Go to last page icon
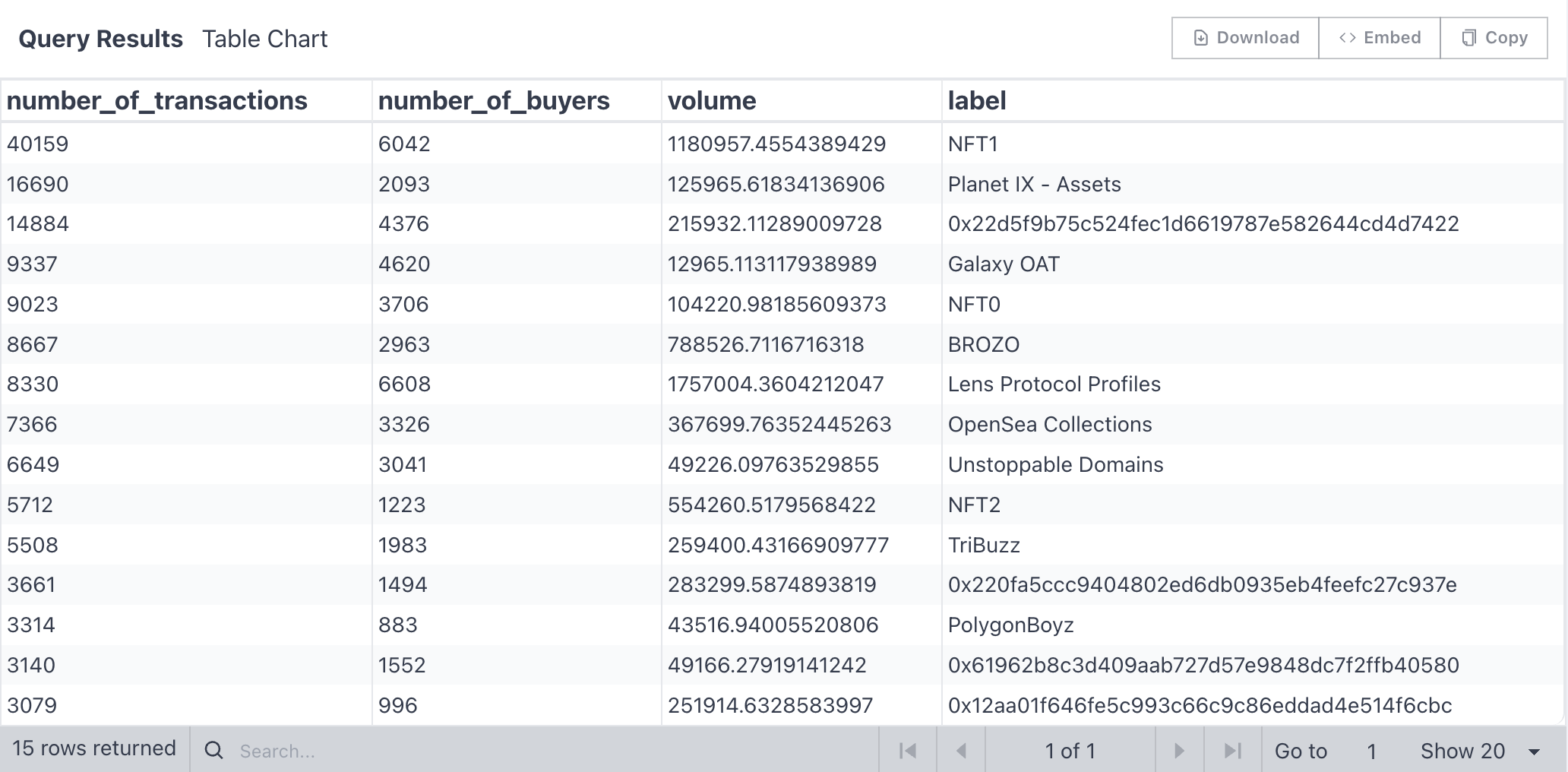Viewport: 1568px width, 772px height. pyautogui.click(x=1232, y=751)
